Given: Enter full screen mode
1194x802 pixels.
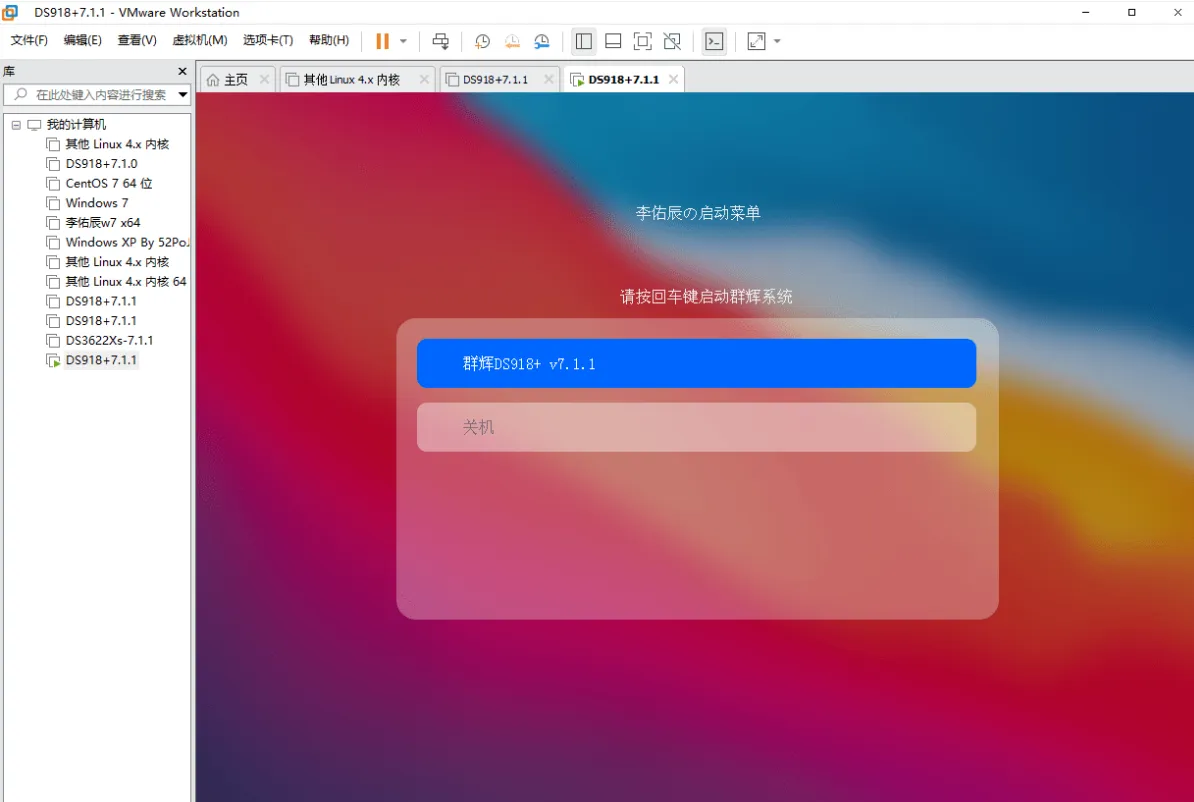Looking at the screenshot, I should 642,41.
